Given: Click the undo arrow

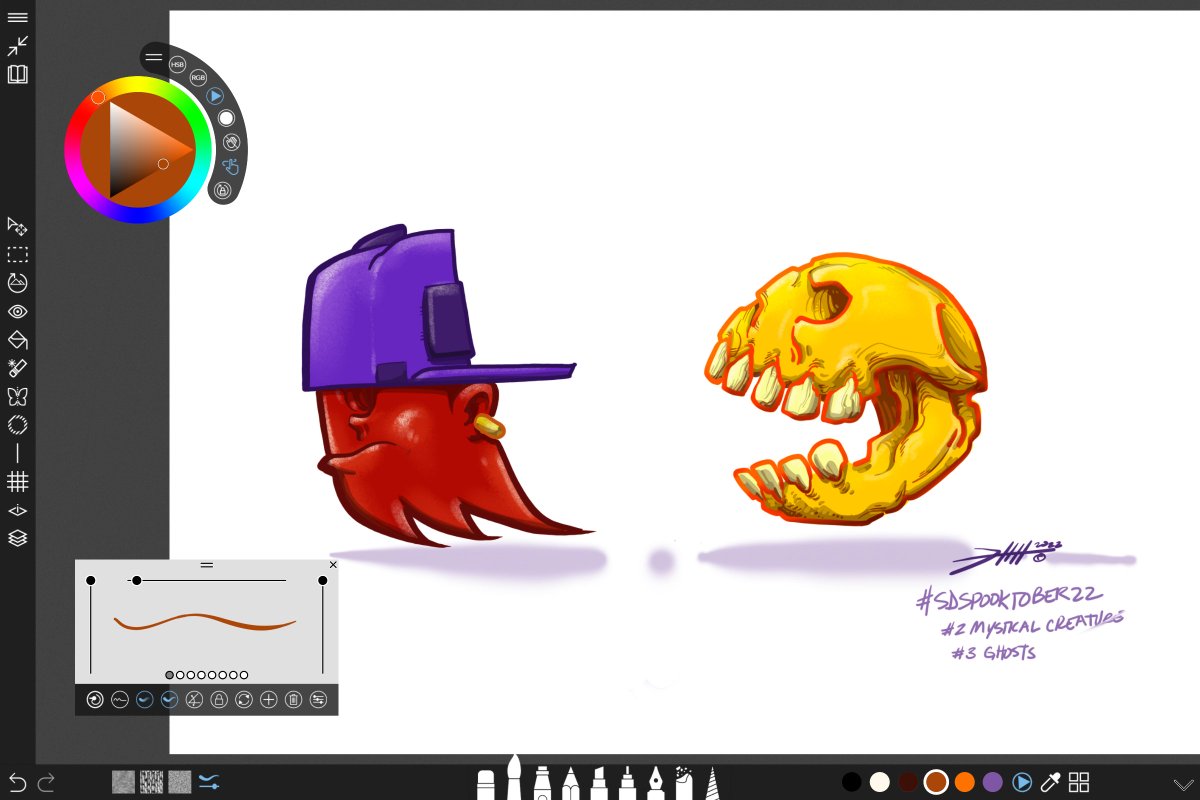Looking at the screenshot, I should pos(17,782).
